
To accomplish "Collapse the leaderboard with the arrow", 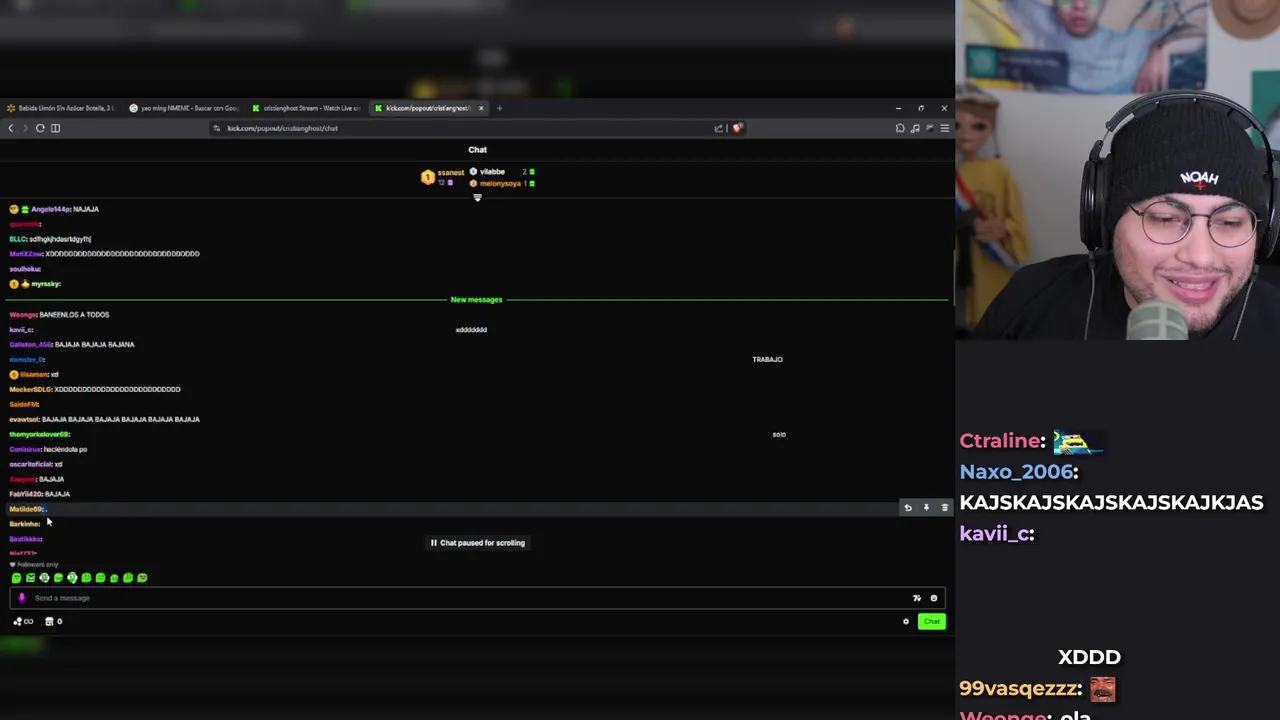I will coord(477,197).
